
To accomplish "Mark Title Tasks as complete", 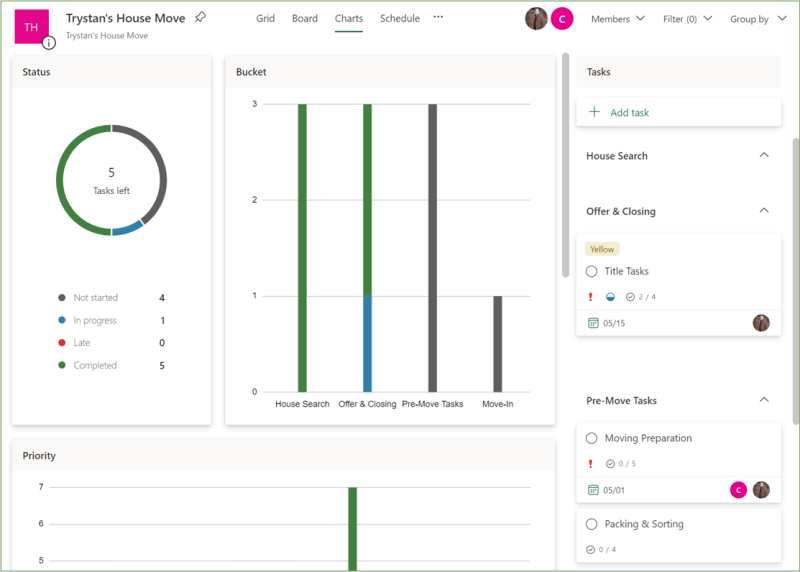I will click(591, 271).
